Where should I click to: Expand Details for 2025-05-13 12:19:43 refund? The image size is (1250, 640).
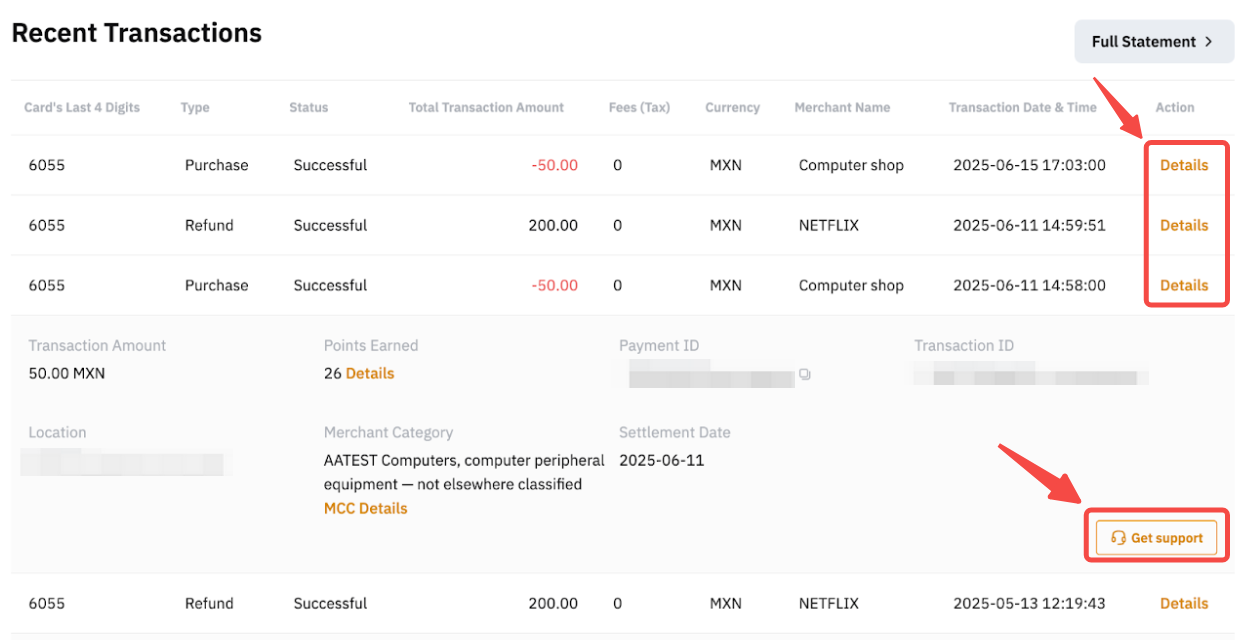(x=1184, y=603)
